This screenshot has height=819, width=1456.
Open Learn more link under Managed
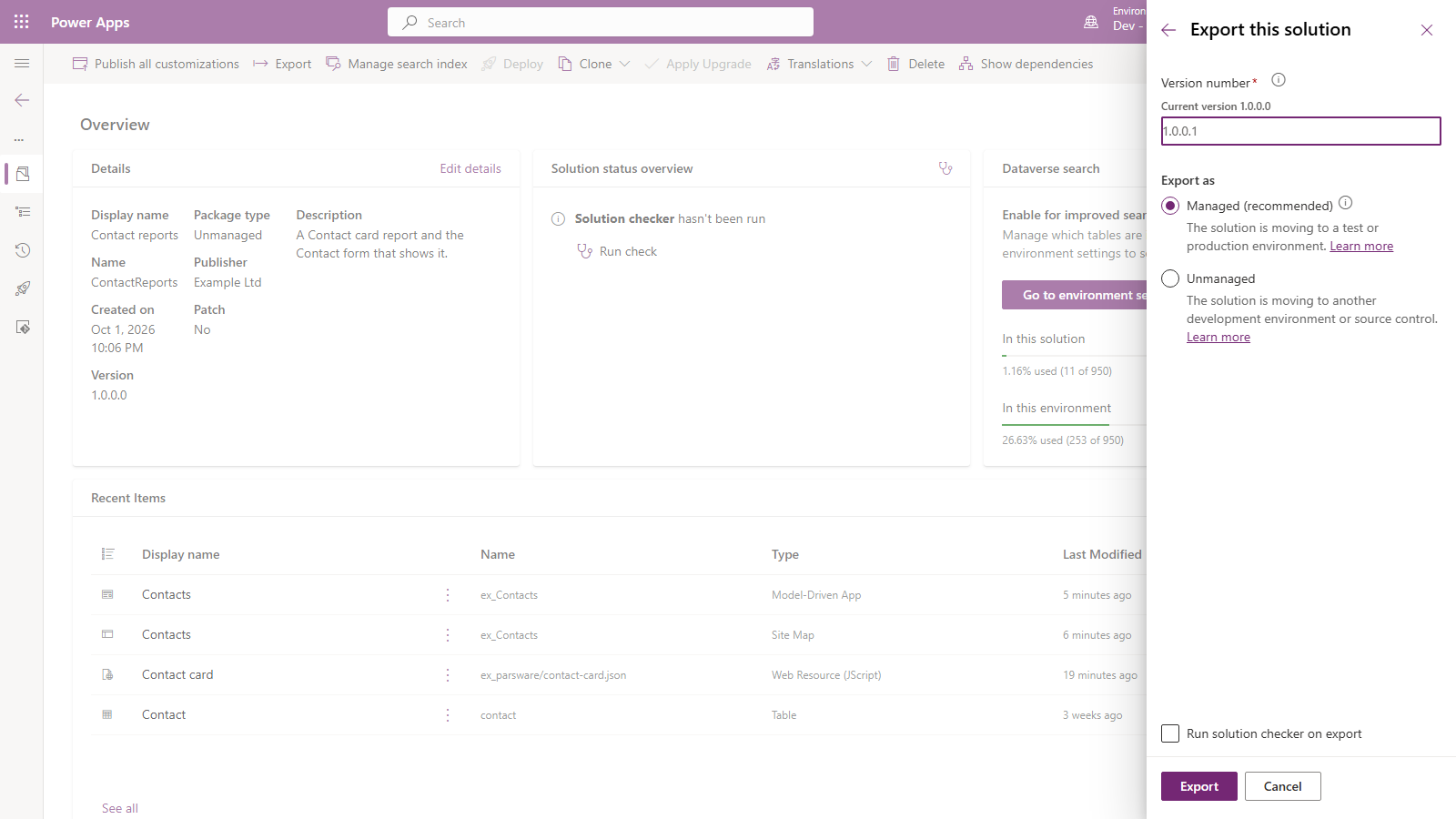tap(1361, 247)
